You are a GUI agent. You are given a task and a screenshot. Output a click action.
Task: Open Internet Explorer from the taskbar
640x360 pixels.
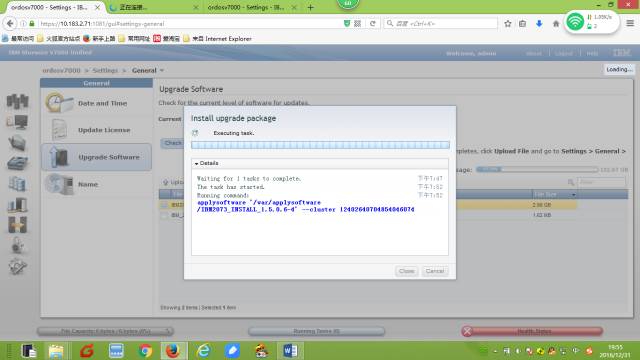click(x=203, y=351)
